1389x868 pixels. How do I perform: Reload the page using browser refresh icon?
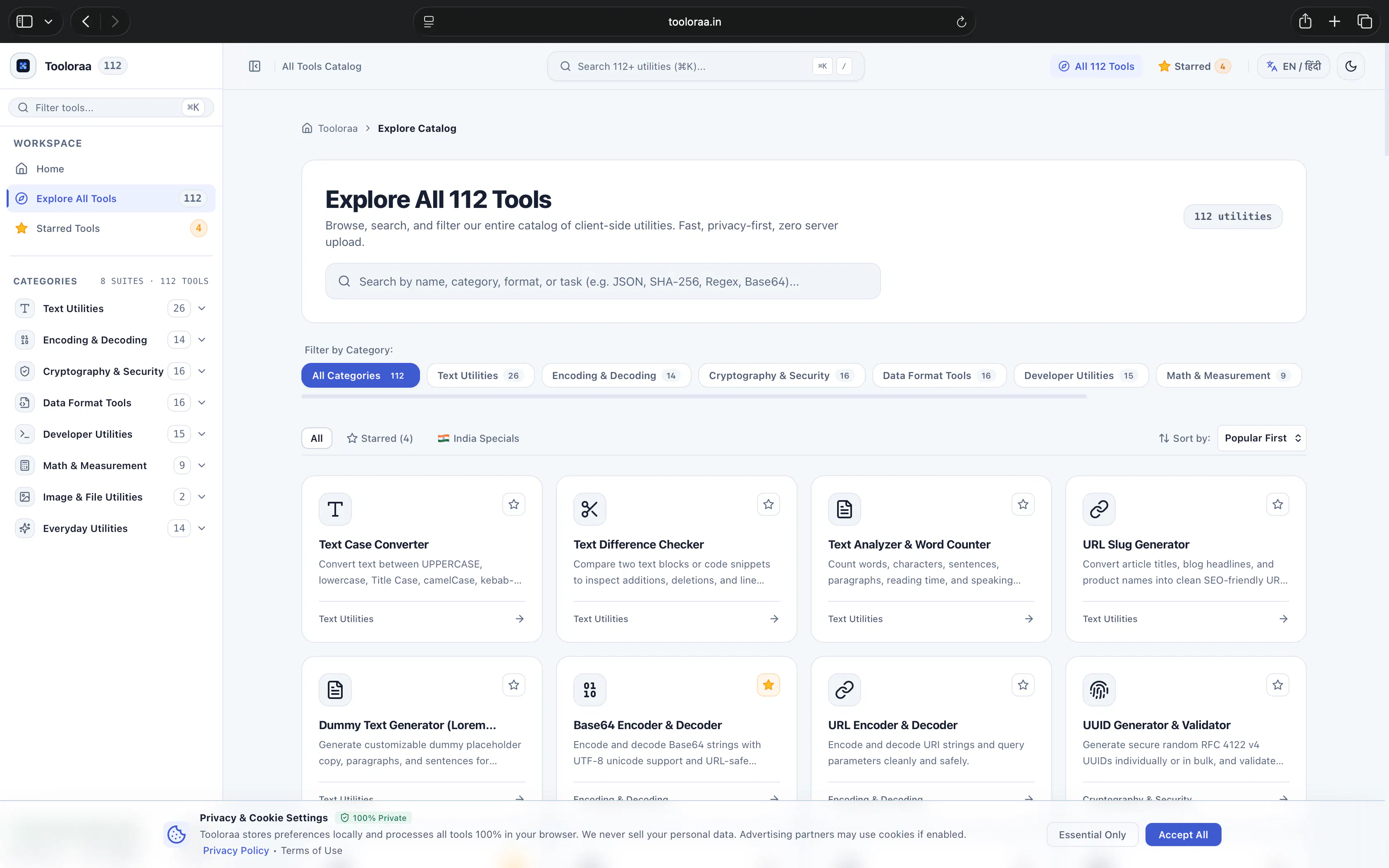(x=962, y=22)
